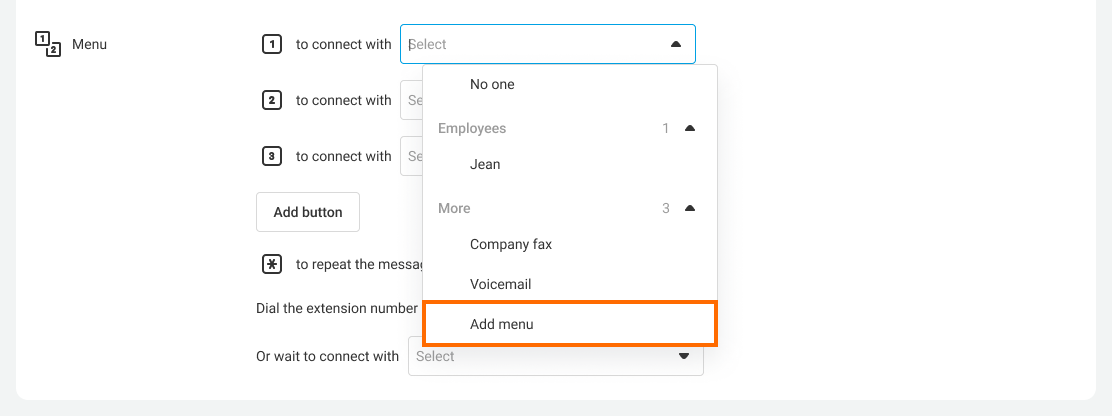The height and width of the screenshot is (416, 1112).
Task: Open the key 3 connect-with dropdown
Action: (411, 156)
